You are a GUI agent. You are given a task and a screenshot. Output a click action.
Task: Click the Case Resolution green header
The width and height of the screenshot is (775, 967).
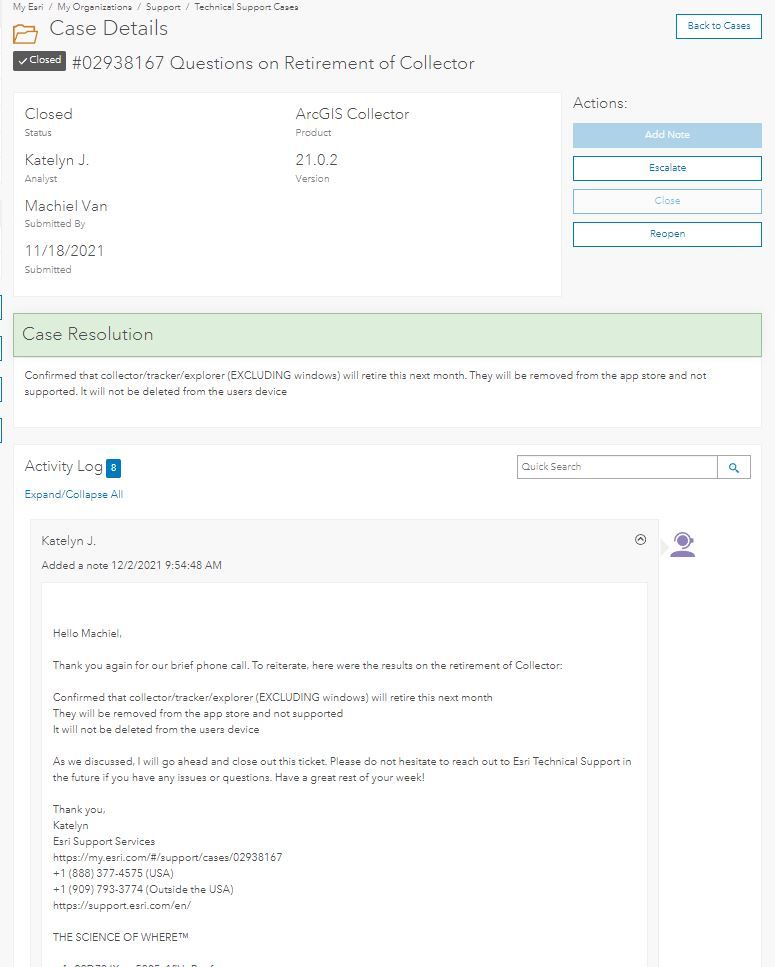pos(387,335)
